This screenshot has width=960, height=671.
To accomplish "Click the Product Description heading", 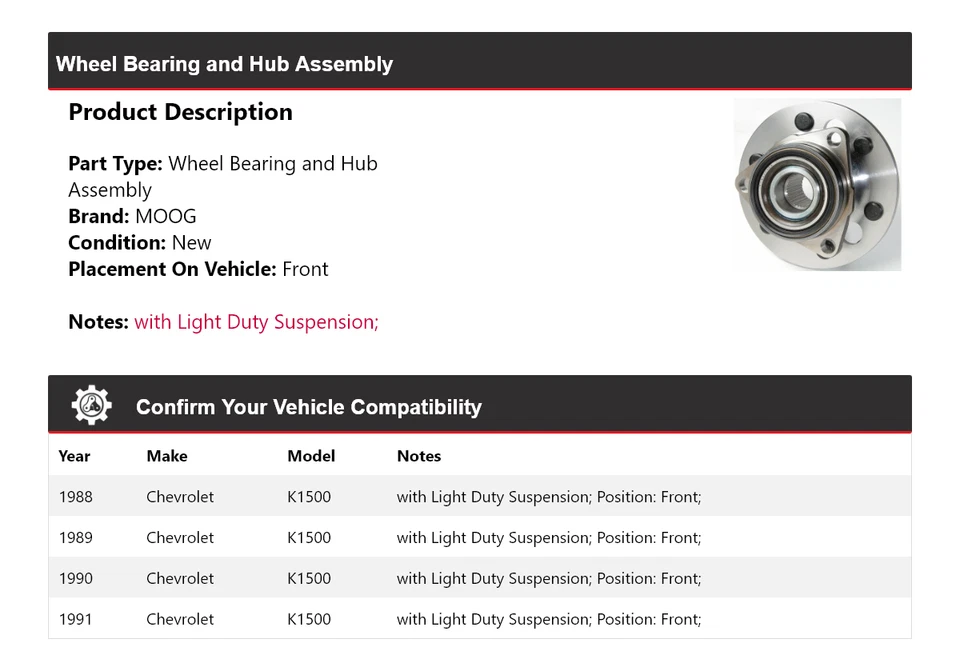I will click(180, 112).
